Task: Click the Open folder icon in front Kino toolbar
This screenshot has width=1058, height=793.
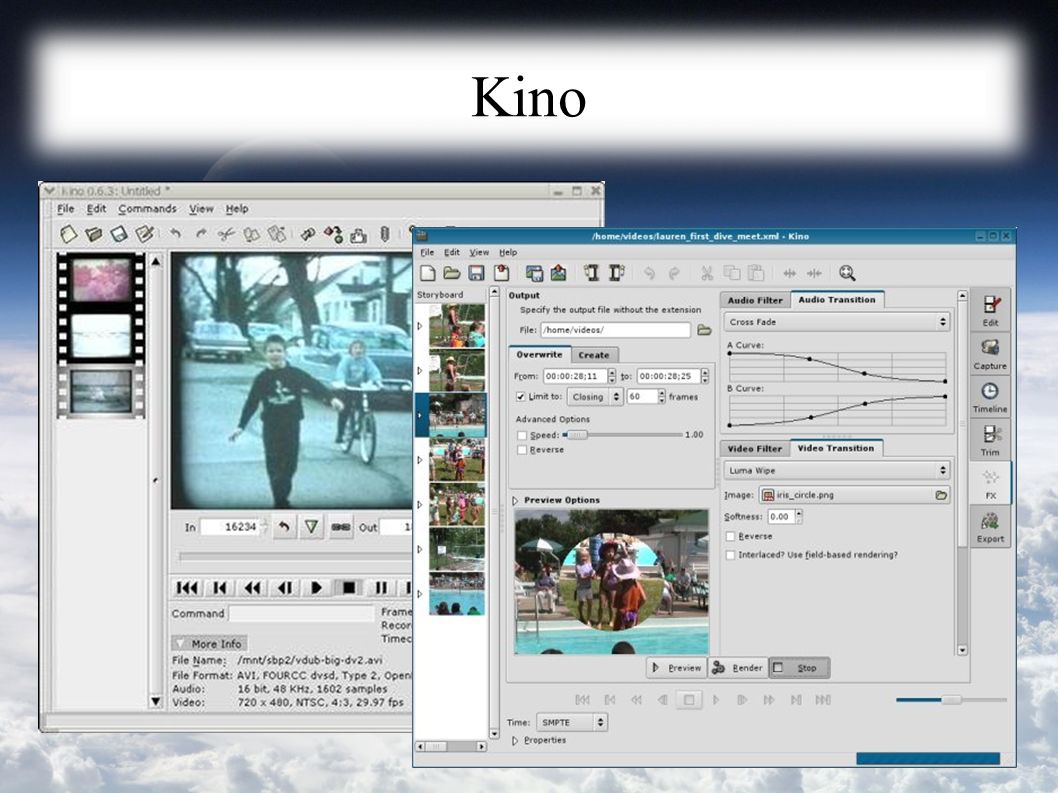Action: 451,273
